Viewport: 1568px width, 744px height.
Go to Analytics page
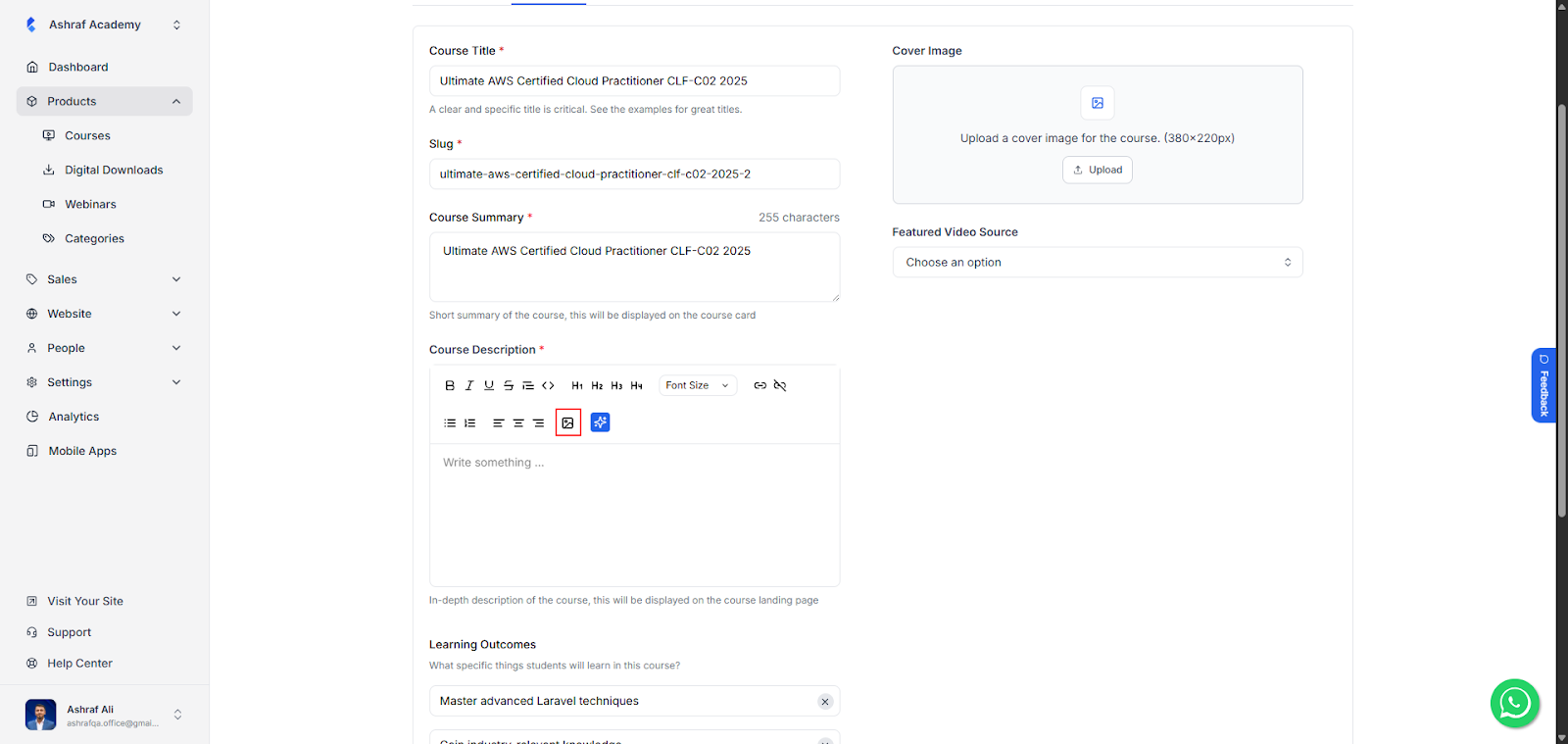tap(73, 417)
